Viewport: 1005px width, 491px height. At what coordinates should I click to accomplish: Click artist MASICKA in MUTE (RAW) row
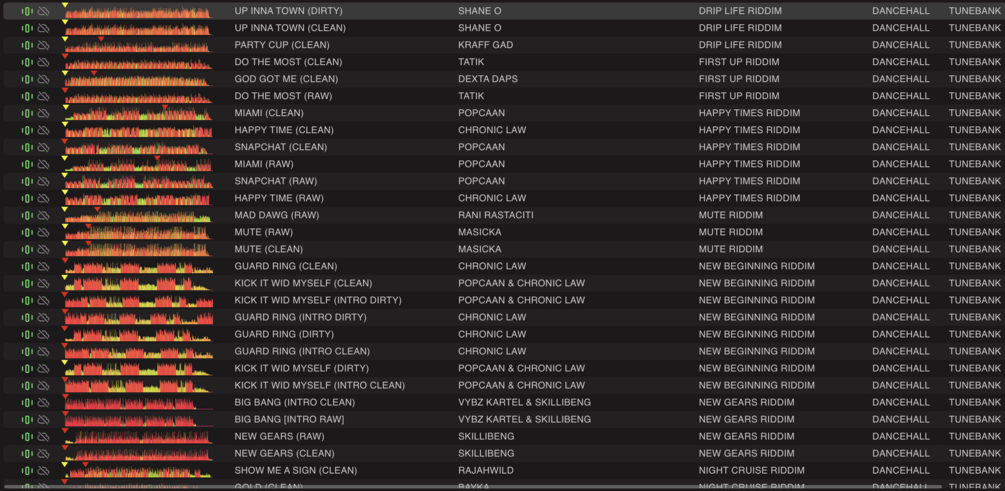(x=480, y=232)
